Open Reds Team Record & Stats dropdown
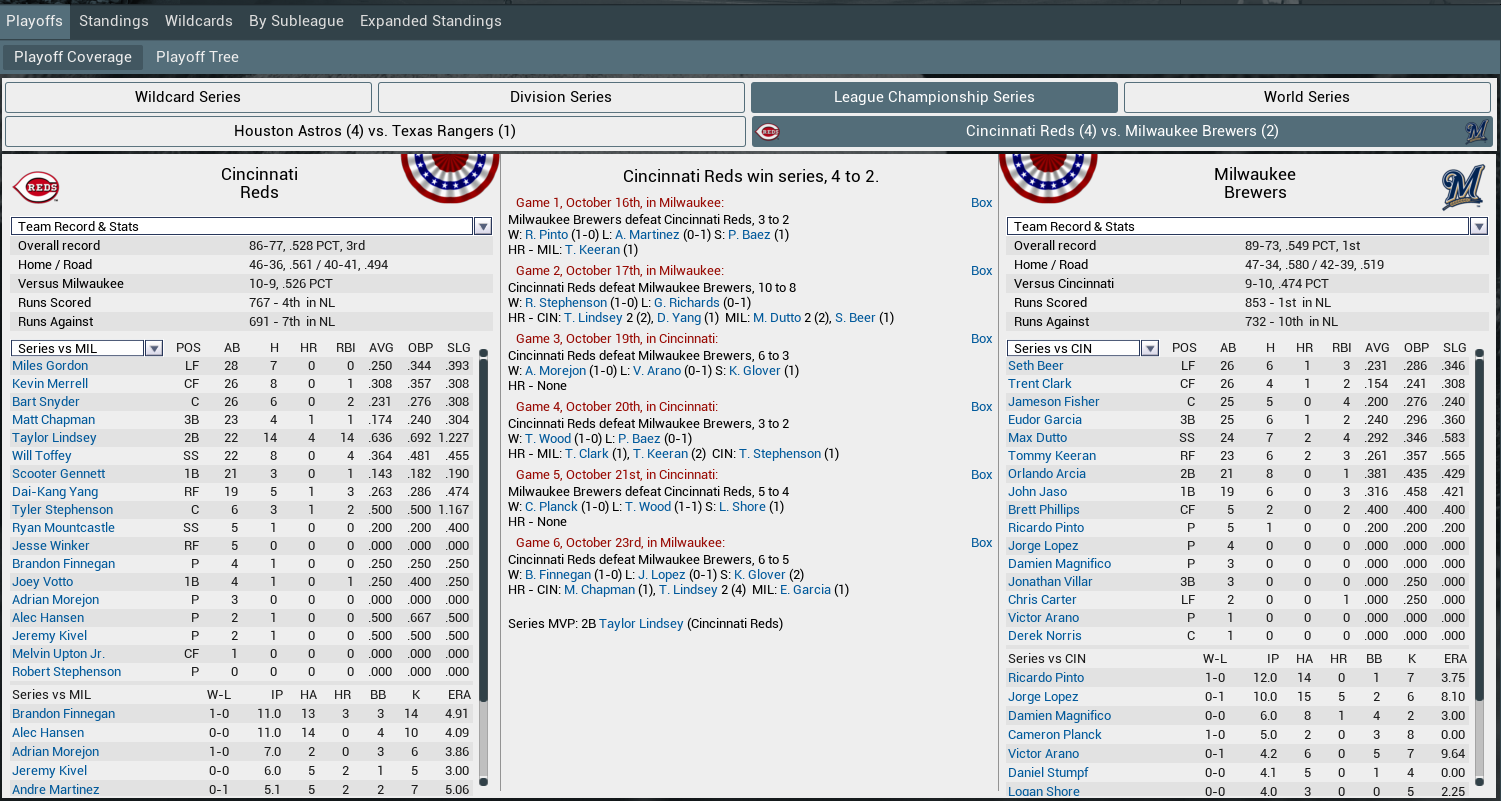This screenshot has width=1501, height=801. click(483, 227)
